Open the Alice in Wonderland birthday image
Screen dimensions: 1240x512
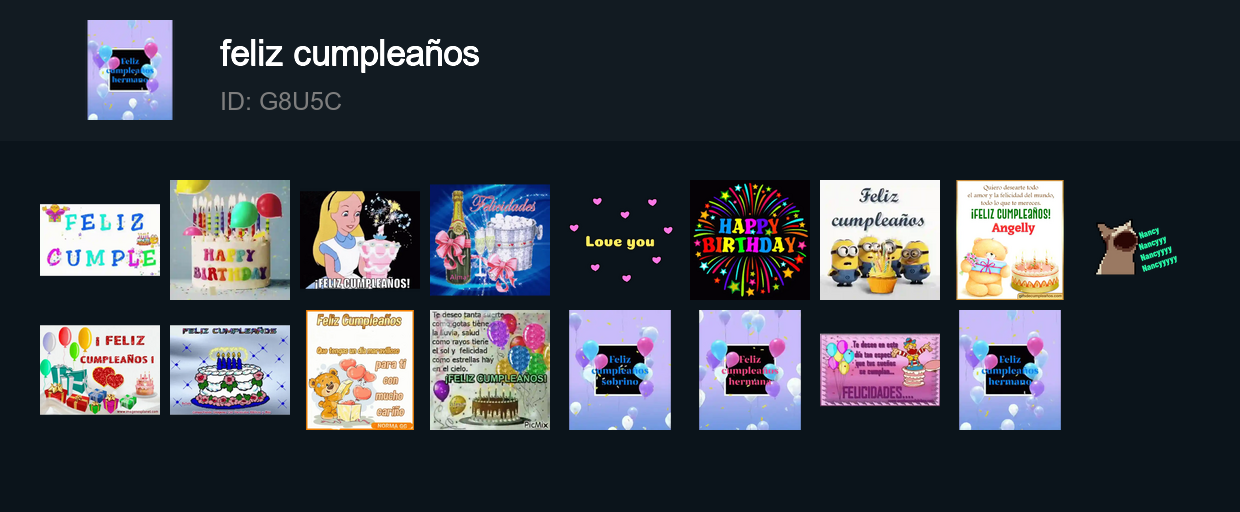point(360,240)
